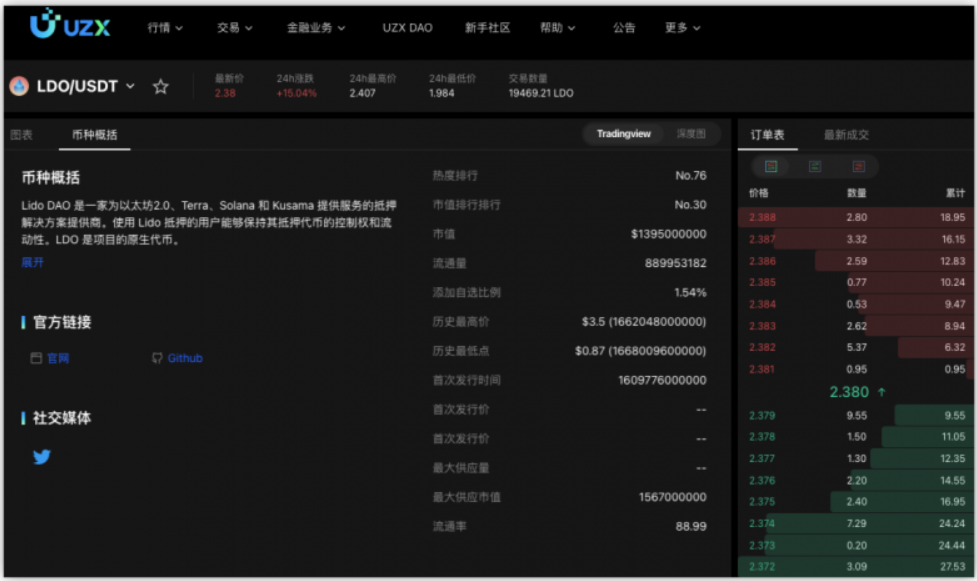This screenshot has width=977, height=581.
Task: Add LDO/USDT to favorites star
Action: click(x=161, y=86)
